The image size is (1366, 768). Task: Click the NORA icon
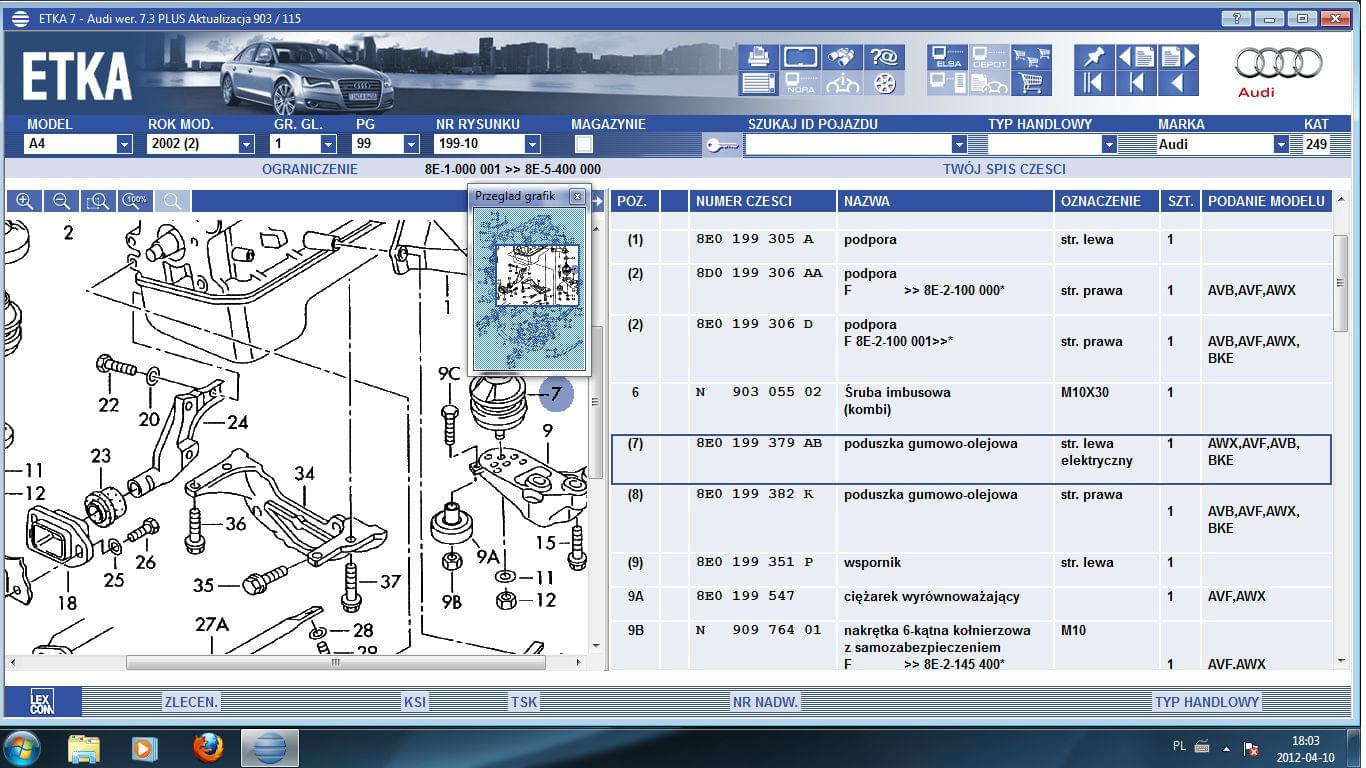tap(801, 83)
